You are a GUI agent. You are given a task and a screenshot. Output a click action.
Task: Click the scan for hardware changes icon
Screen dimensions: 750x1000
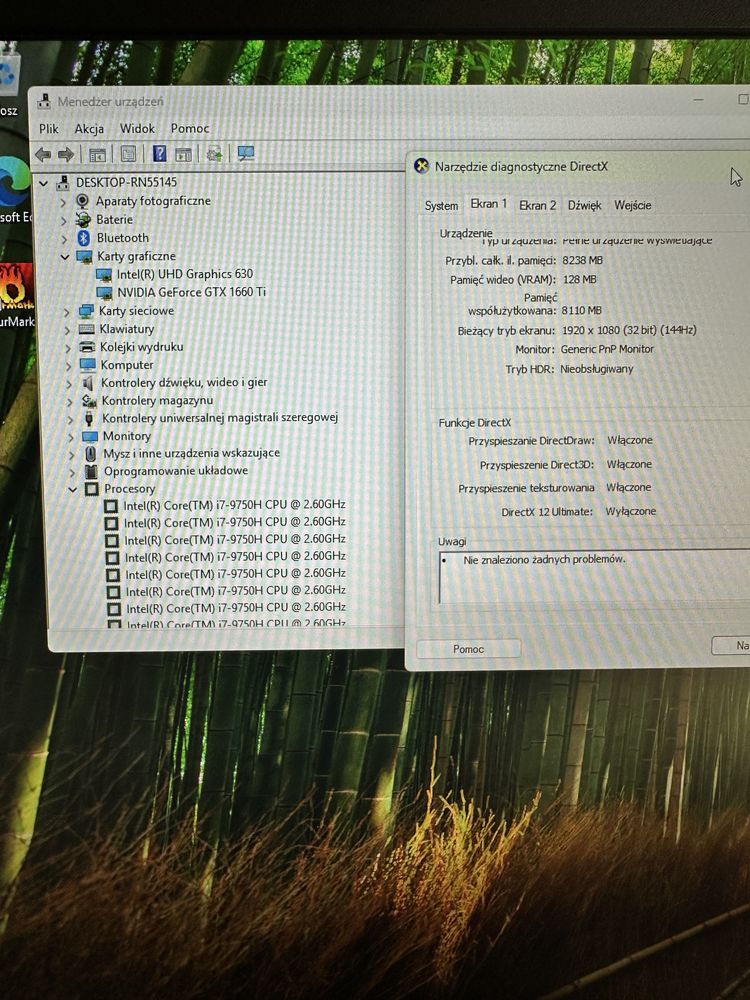coord(214,154)
